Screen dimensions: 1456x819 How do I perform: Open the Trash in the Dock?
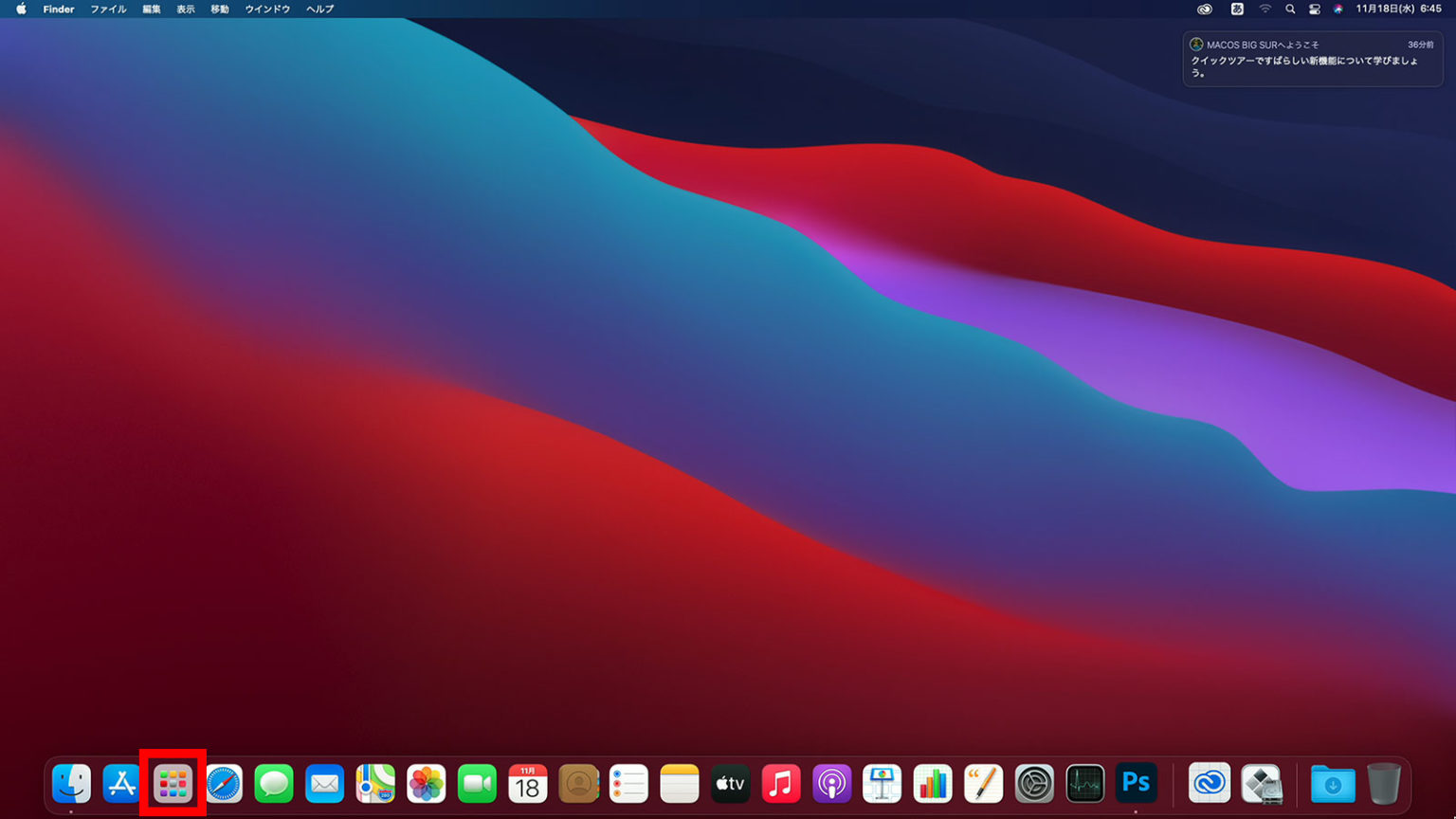click(x=1384, y=784)
